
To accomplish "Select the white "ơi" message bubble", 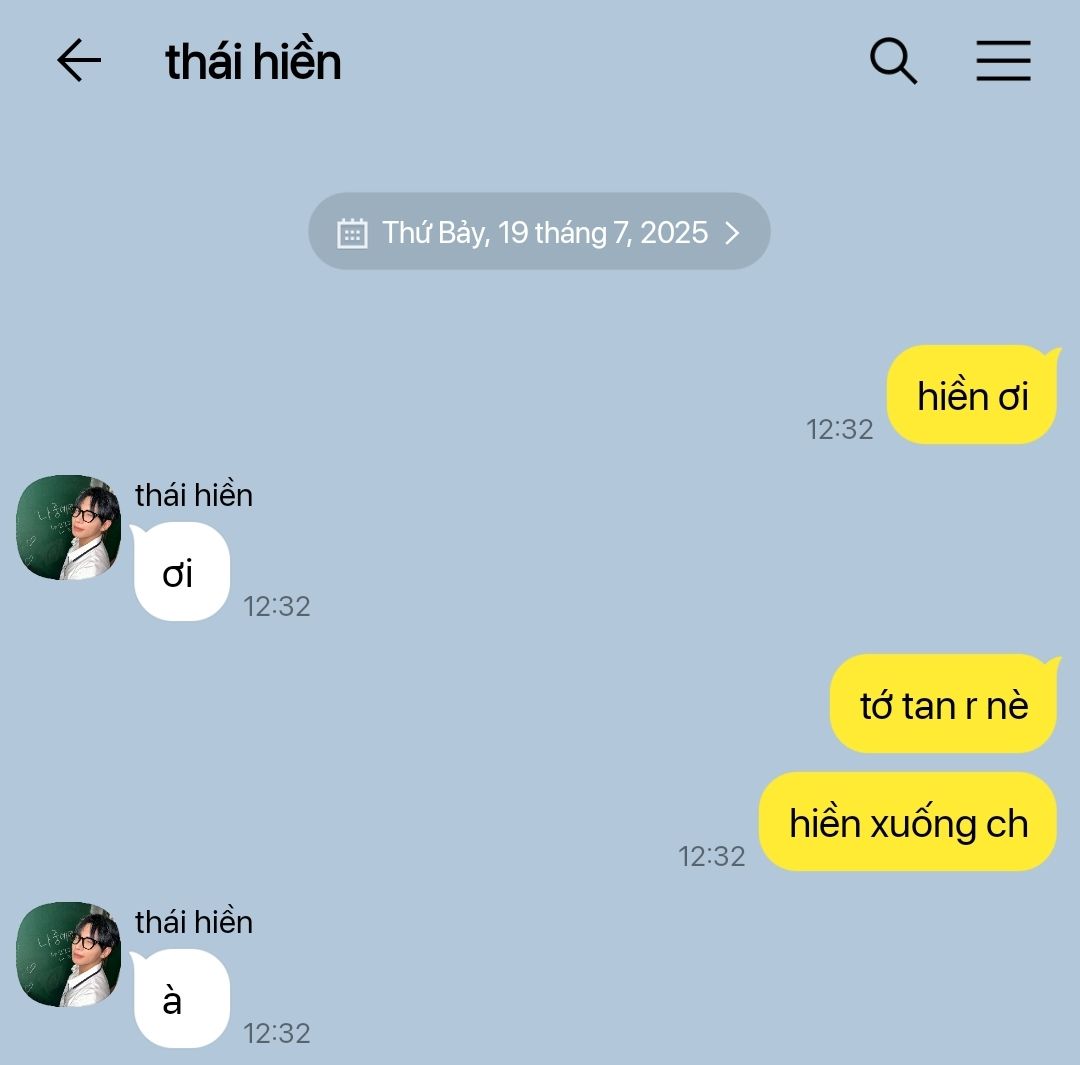I will coord(180,572).
